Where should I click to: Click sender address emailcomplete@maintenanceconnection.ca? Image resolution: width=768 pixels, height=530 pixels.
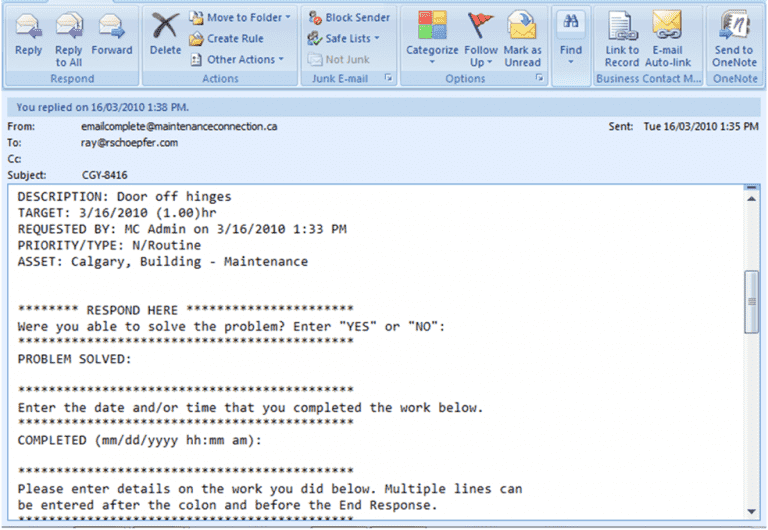[179, 126]
